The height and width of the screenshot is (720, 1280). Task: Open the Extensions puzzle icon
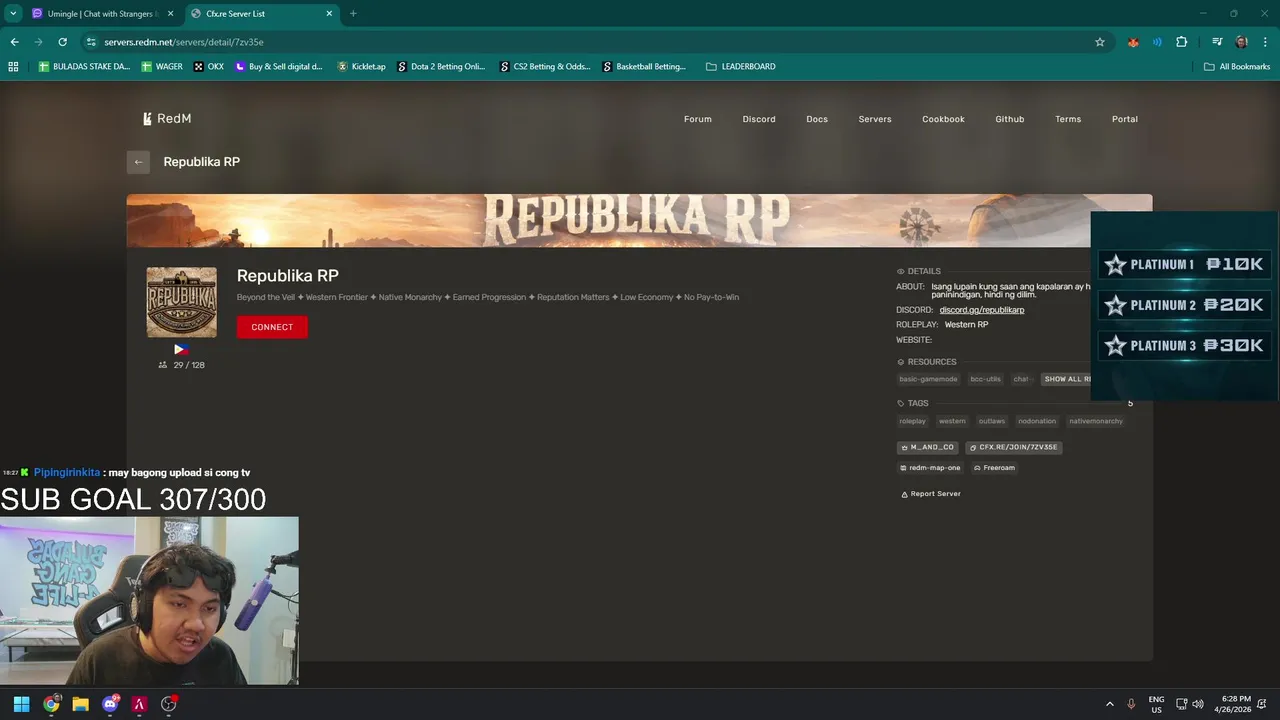(x=1182, y=42)
